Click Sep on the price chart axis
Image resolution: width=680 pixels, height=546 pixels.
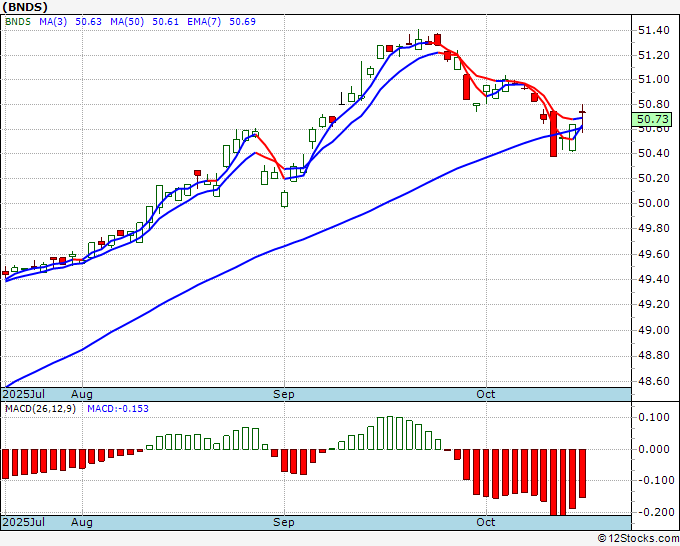(284, 394)
